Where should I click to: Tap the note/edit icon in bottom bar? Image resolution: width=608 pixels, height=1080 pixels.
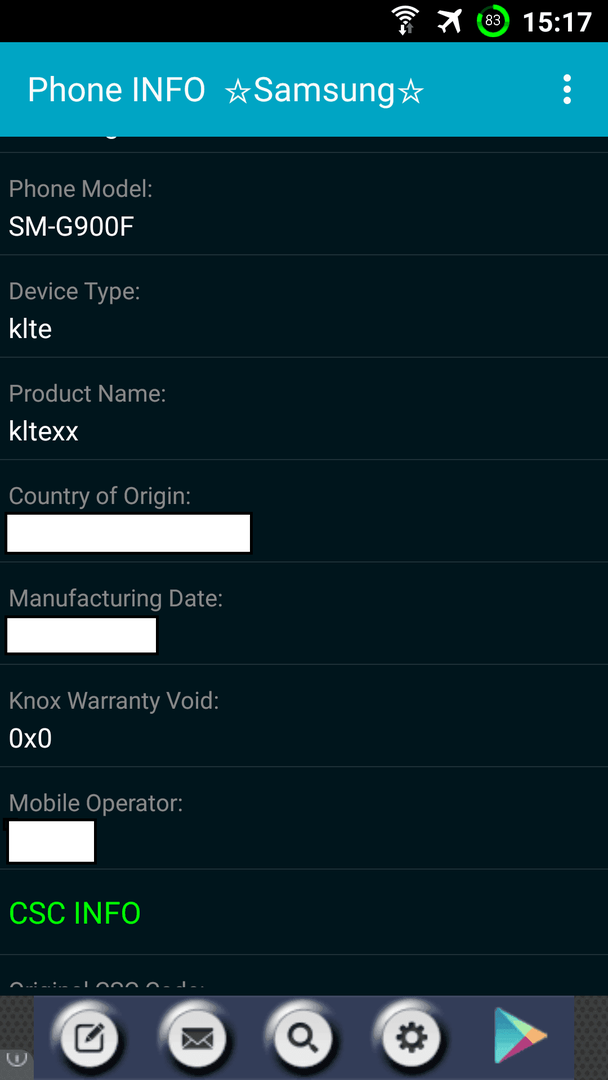tap(90, 1036)
